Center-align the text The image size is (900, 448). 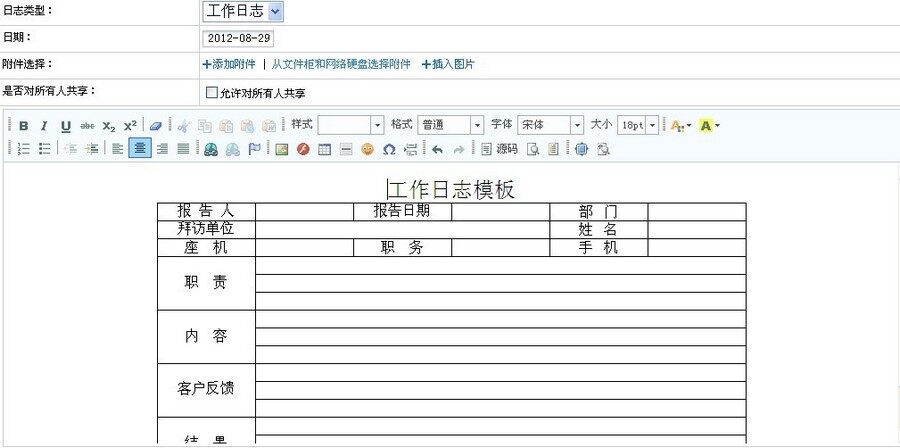click(139, 149)
